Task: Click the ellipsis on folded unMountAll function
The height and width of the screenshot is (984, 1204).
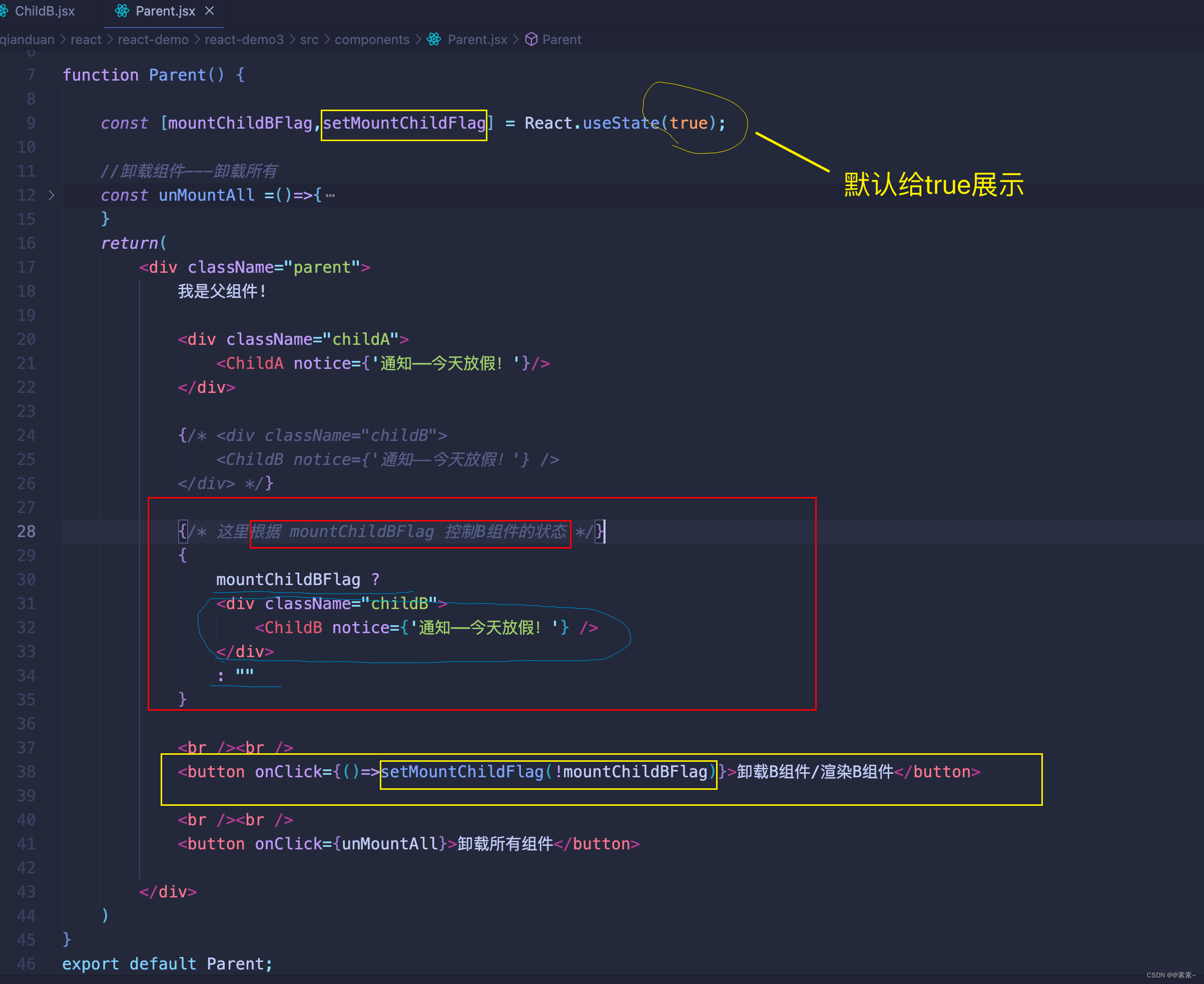Action: [330, 195]
